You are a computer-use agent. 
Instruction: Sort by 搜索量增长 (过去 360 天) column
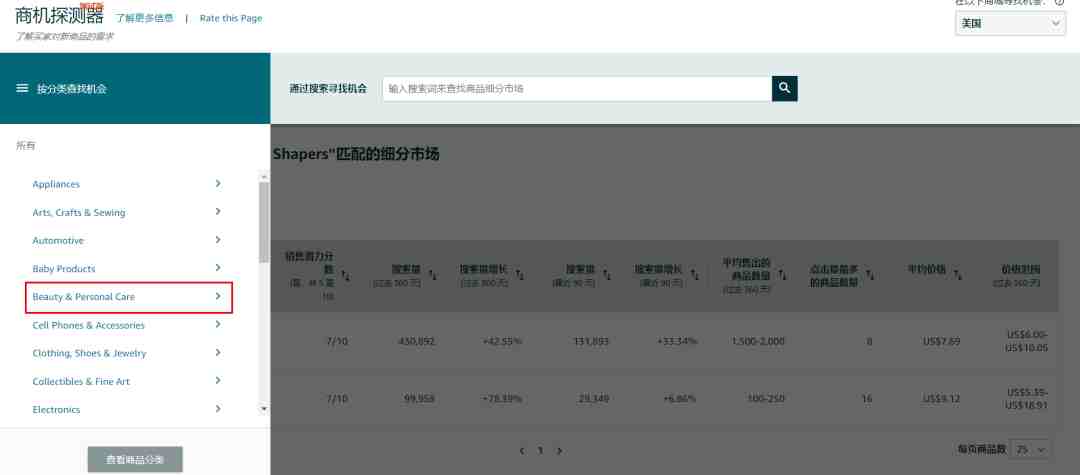point(520,274)
